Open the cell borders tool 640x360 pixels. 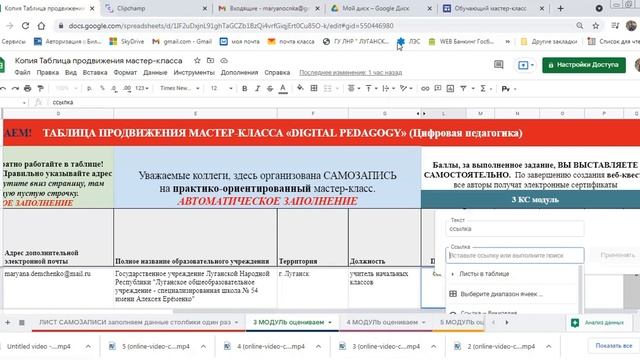[314, 88]
